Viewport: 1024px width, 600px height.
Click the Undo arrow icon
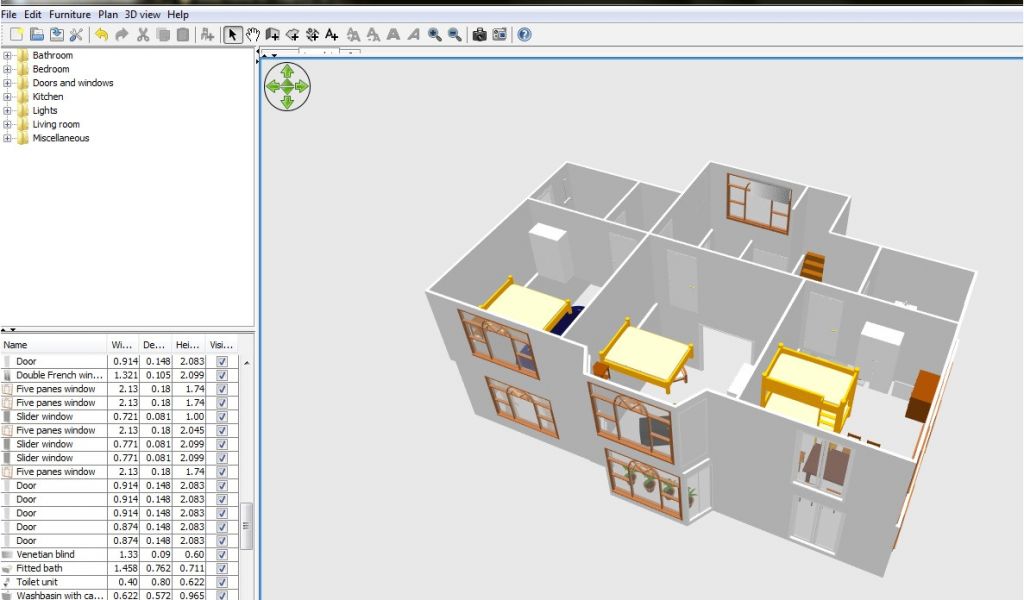pyautogui.click(x=101, y=35)
